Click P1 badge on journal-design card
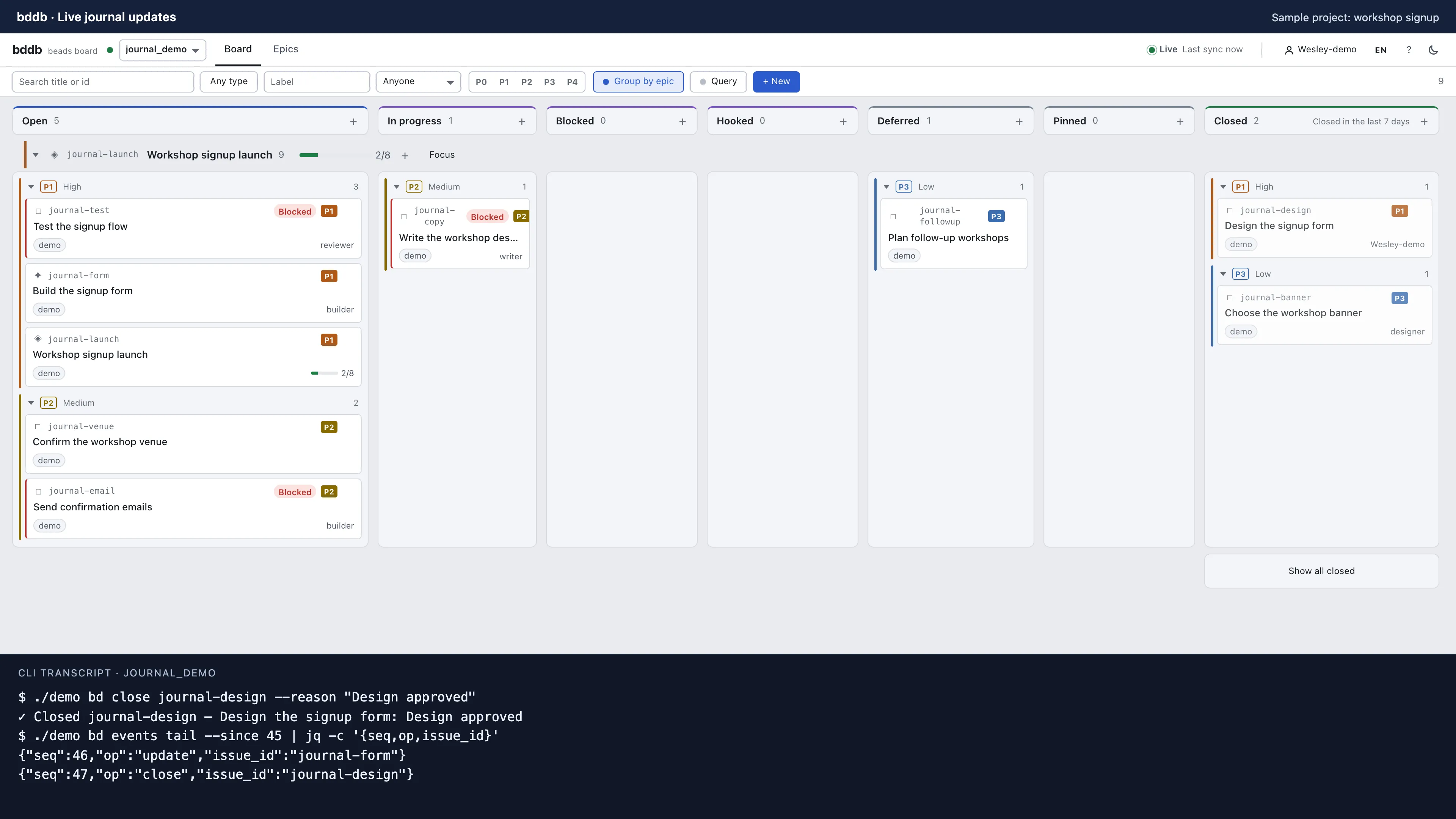 1400,211
